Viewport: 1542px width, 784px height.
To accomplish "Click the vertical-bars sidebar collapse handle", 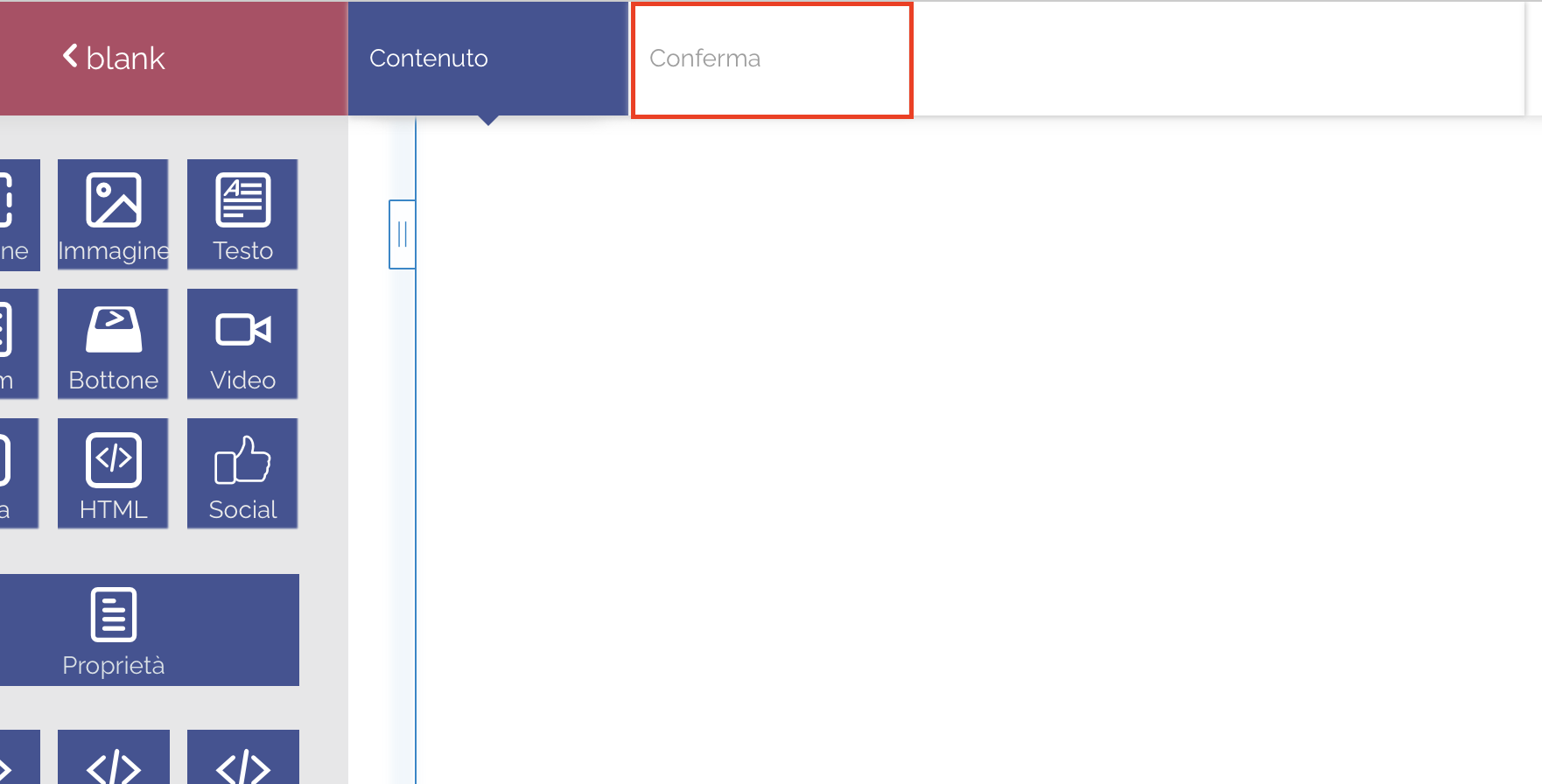I will click(402, 234).
